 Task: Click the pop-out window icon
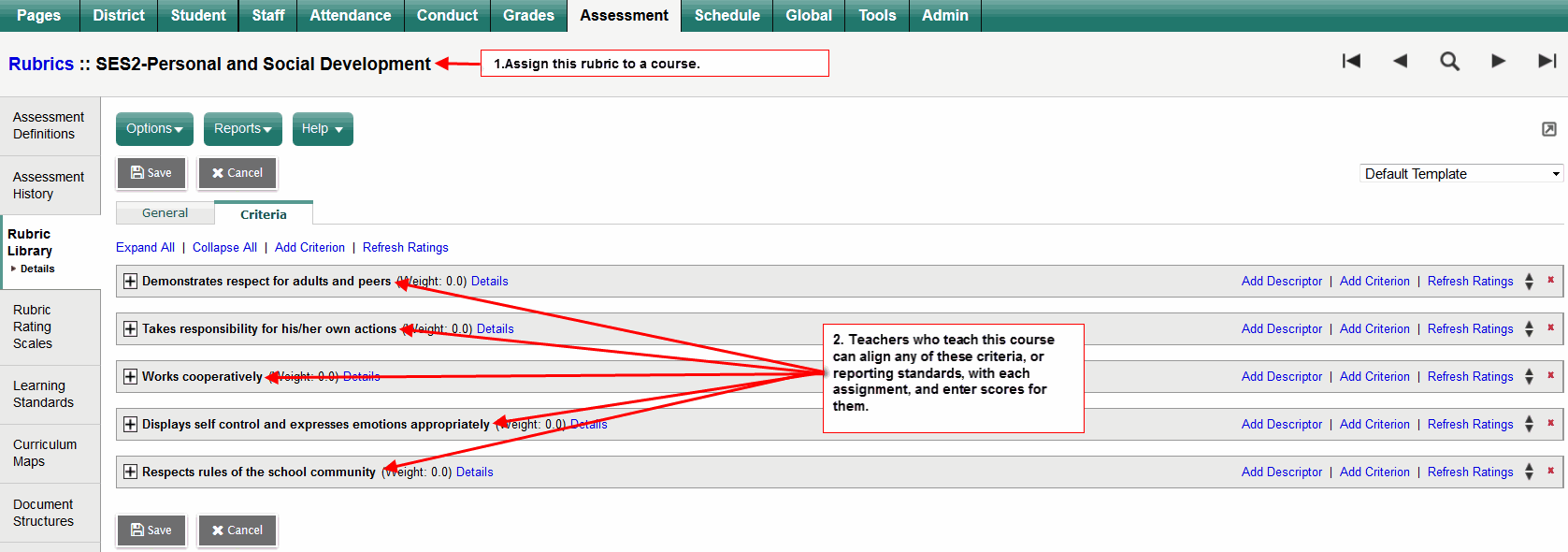(1549, 129)
